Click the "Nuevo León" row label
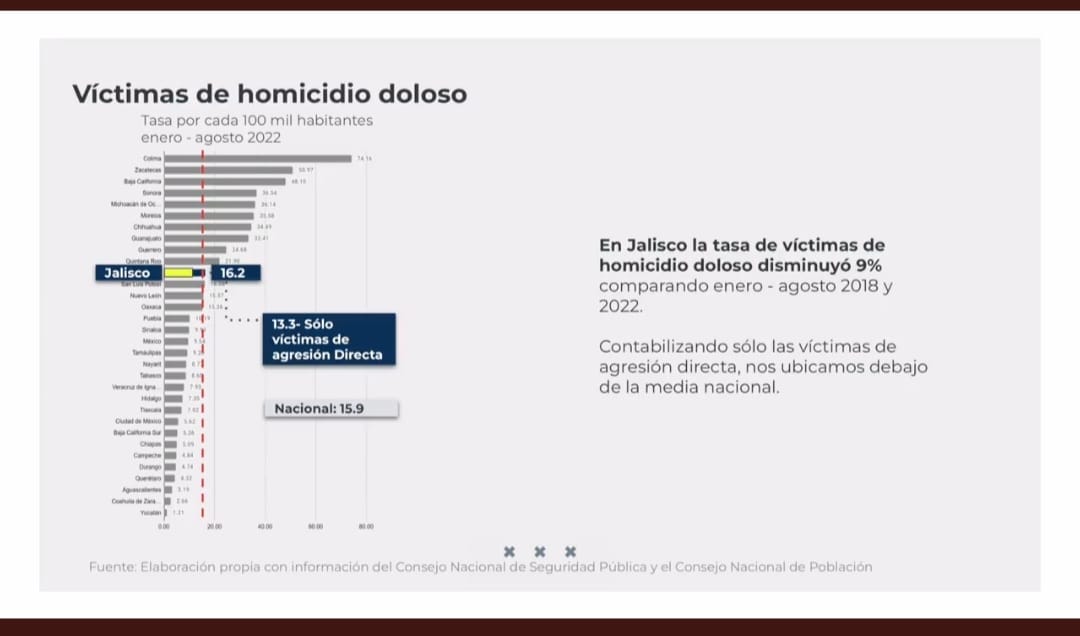 [x=145, y=296]
